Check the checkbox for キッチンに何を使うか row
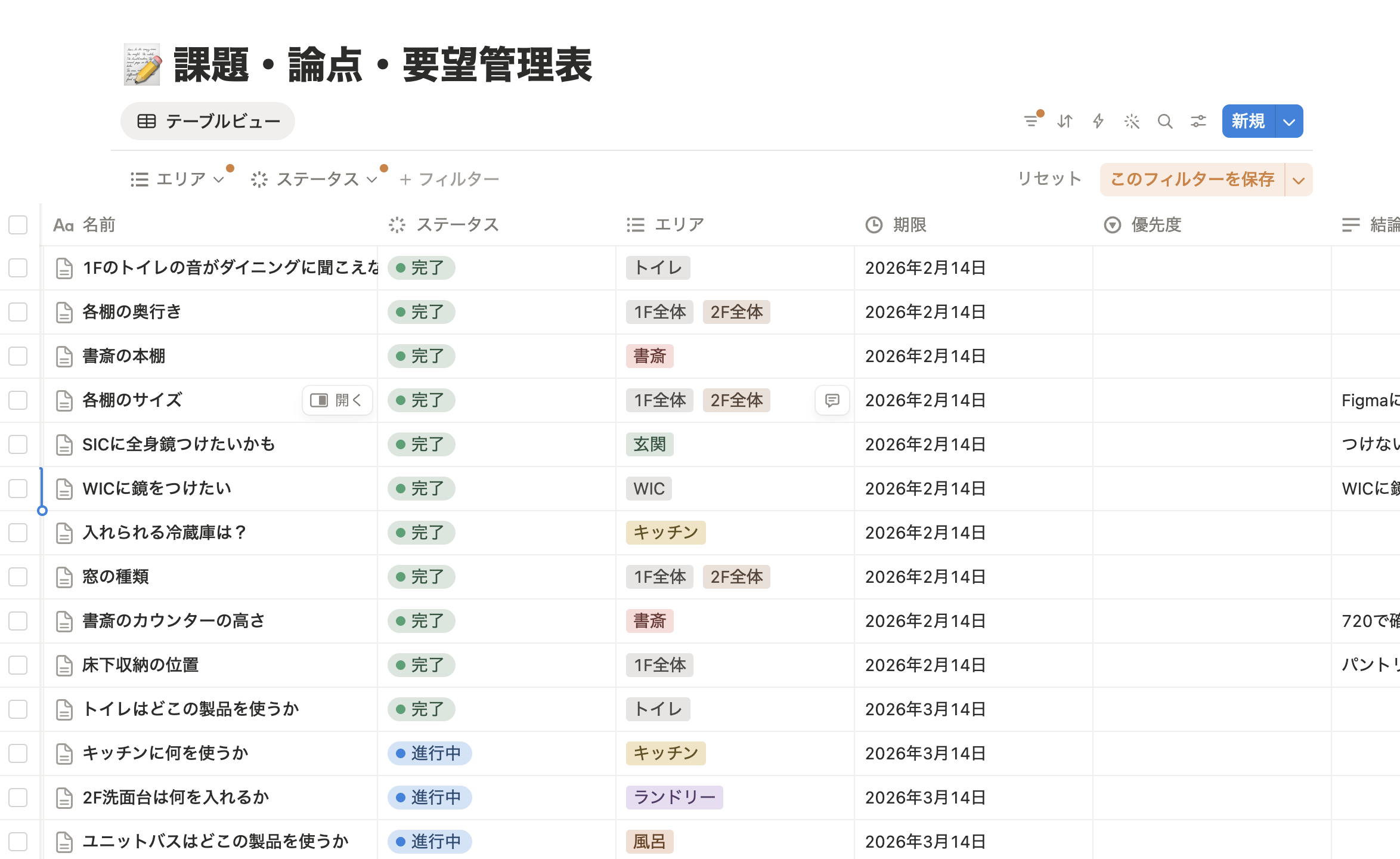Viewport: 1400px width, 859px height. pyautogui.click(x=18, y=753)
